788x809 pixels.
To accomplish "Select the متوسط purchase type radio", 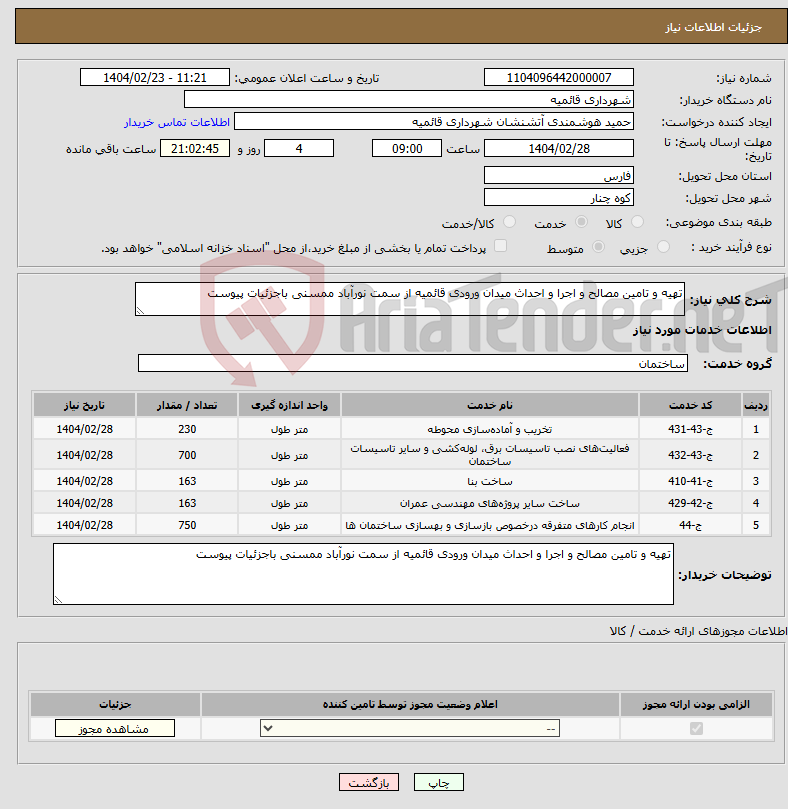I will [599, 247].
